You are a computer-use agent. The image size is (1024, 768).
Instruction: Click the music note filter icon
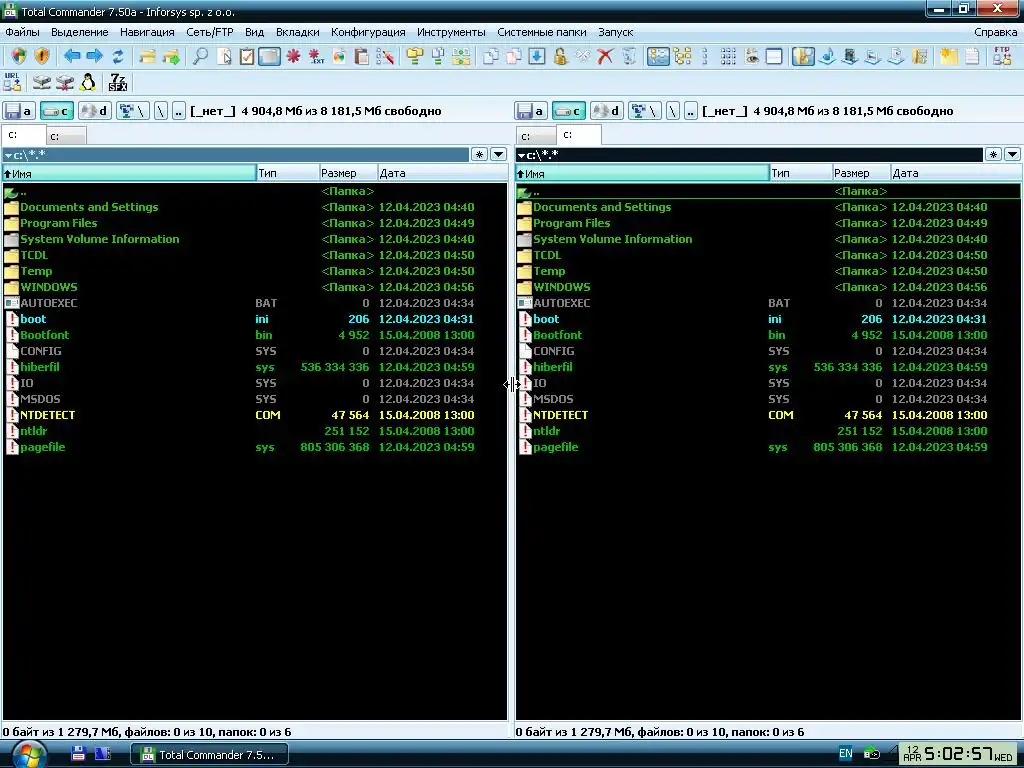tap(827, 56)
